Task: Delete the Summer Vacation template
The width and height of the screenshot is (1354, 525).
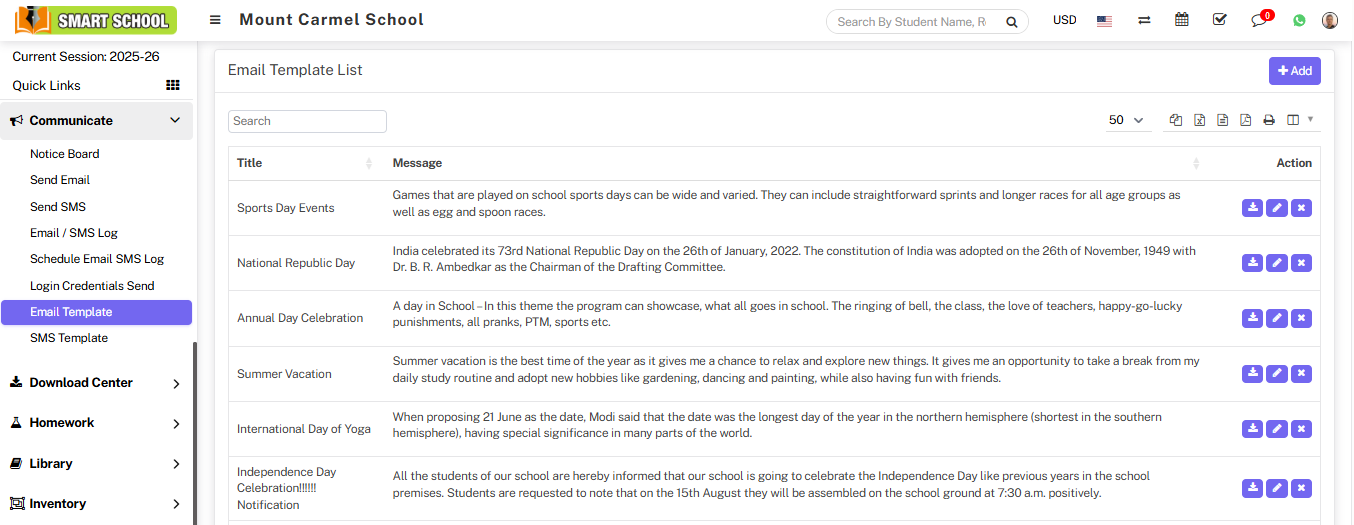Action: click(x=1301, y=374)
